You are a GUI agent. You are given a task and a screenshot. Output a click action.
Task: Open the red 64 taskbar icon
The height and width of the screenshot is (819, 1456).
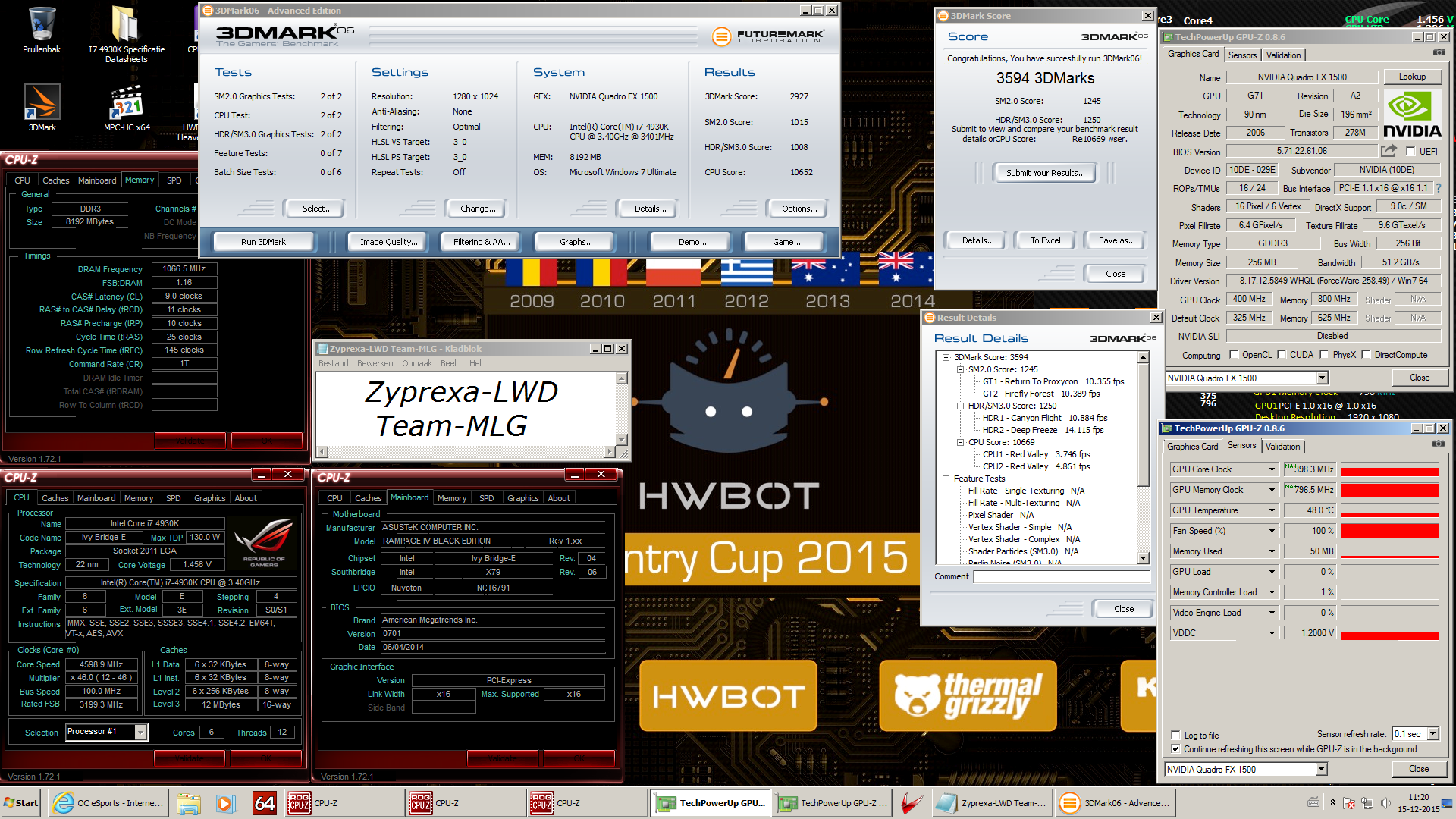click(265, 803)
